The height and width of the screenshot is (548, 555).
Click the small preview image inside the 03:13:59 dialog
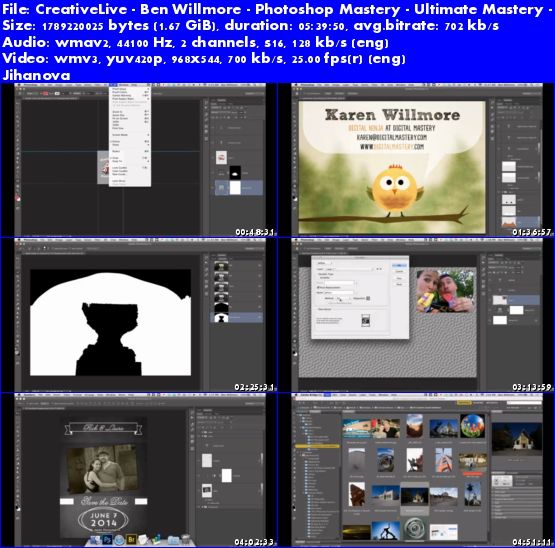click(x=365, y=320)
